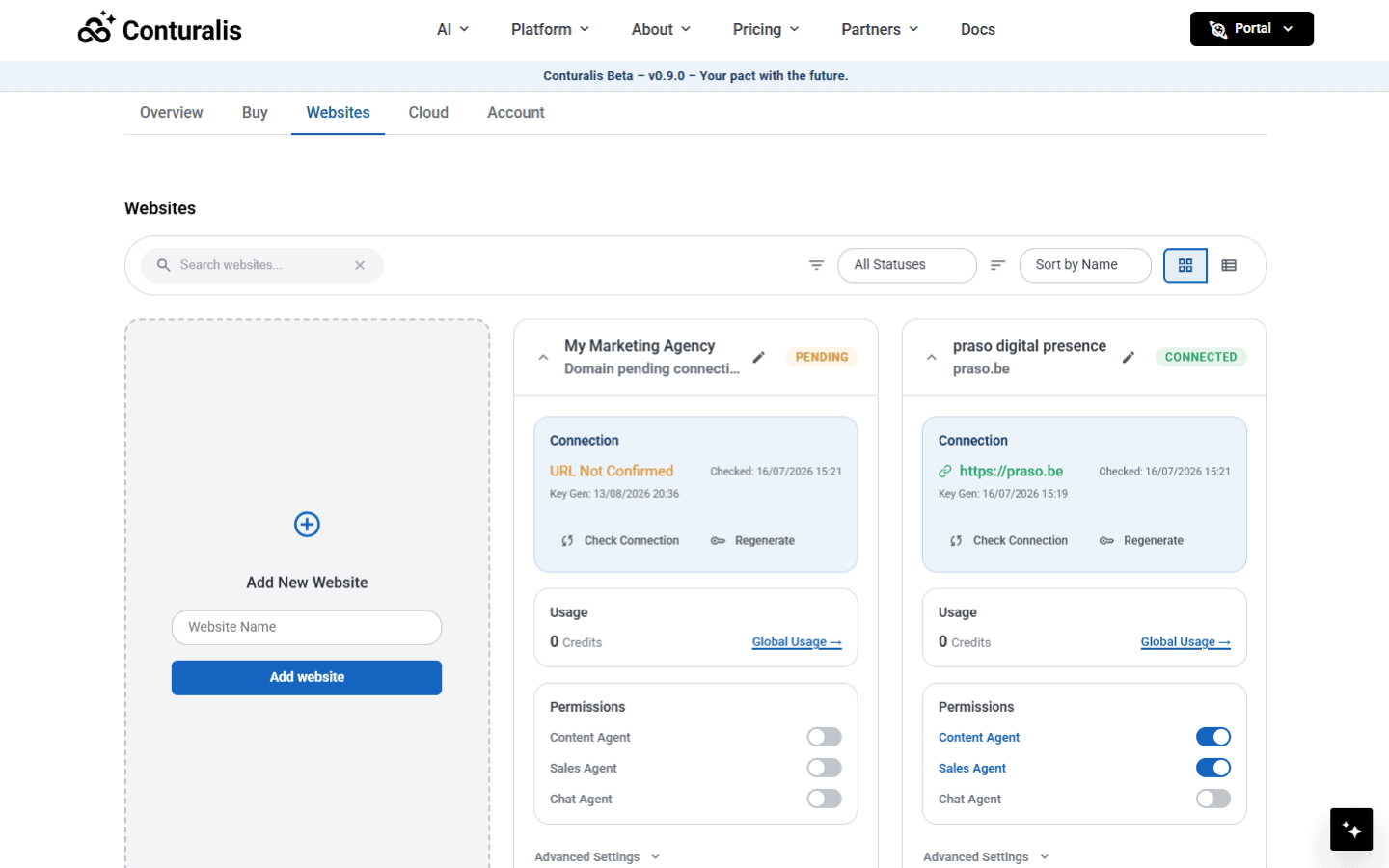The height and width of the screenshot is (868, 1389).
Task: Toggle Content Agent for My Marketing Agency
Action: point(825,737)
